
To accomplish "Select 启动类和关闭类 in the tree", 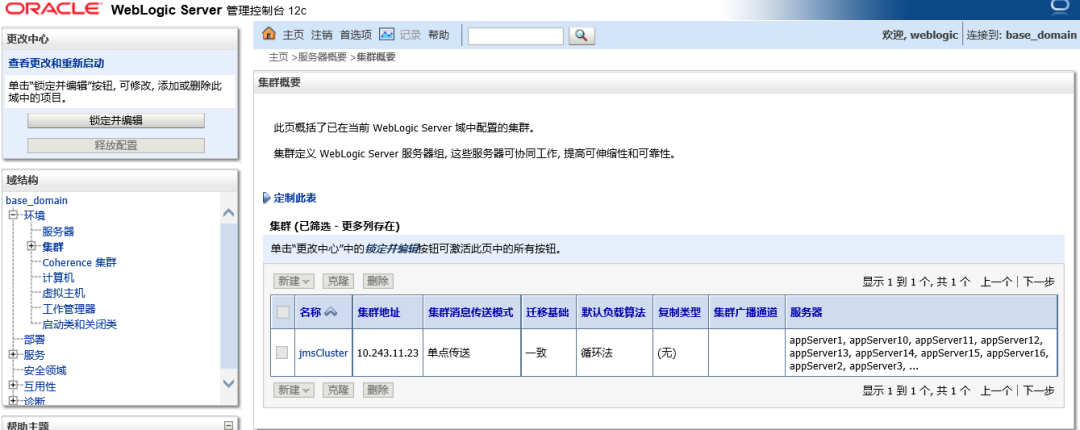I will coord(80,325).
